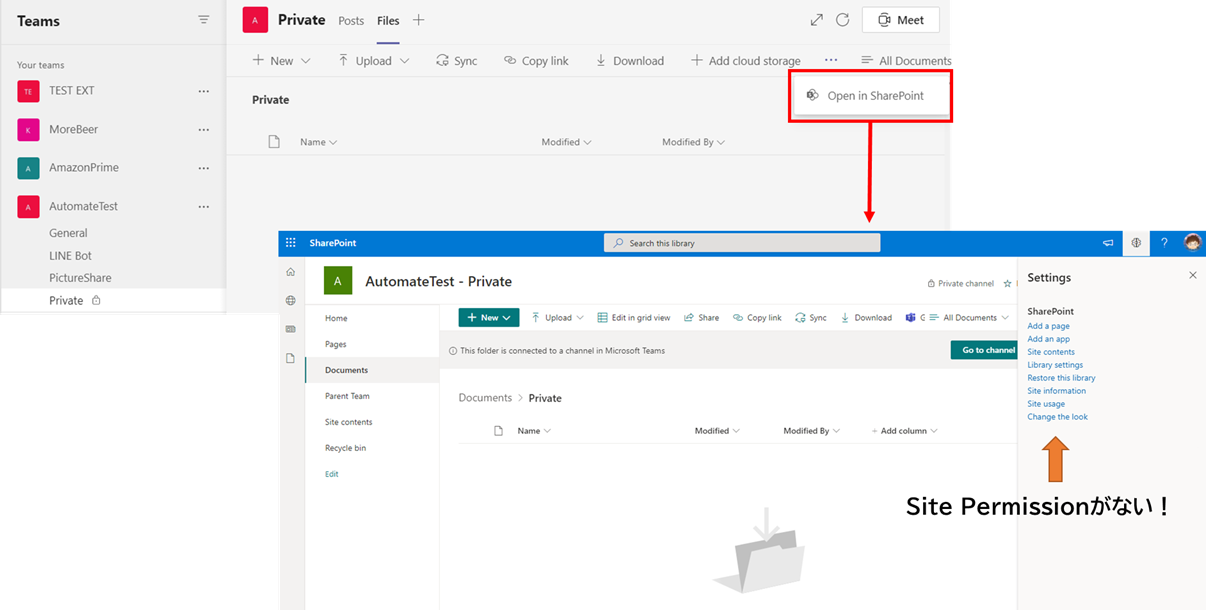Click the Teams toolbar ellipsis overflow button
Image resolution: width=1206 pixels, height=610 pixels.
(831, 60)
